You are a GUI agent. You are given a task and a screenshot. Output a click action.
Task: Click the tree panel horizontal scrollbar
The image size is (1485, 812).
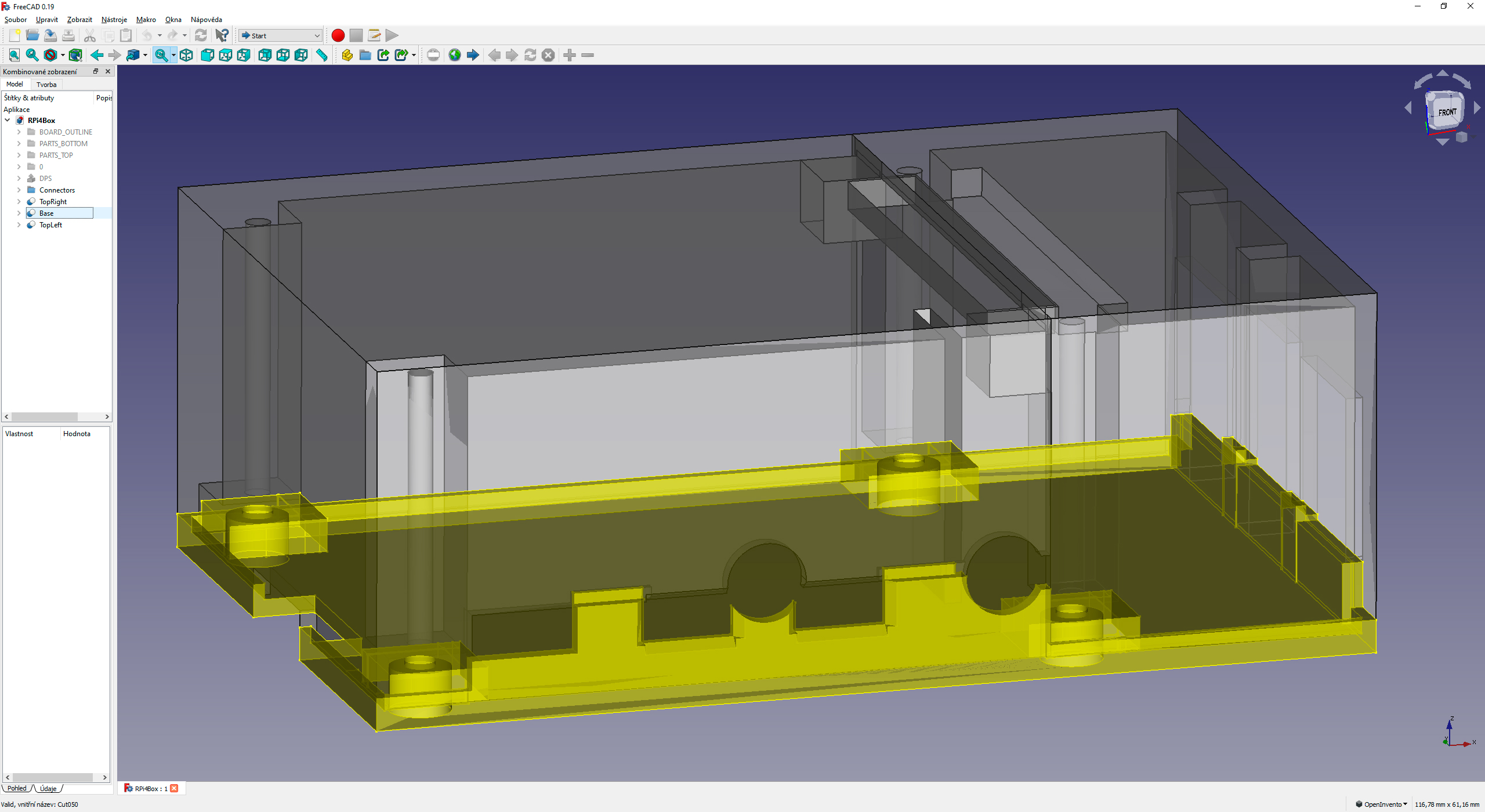coord(45,417)
